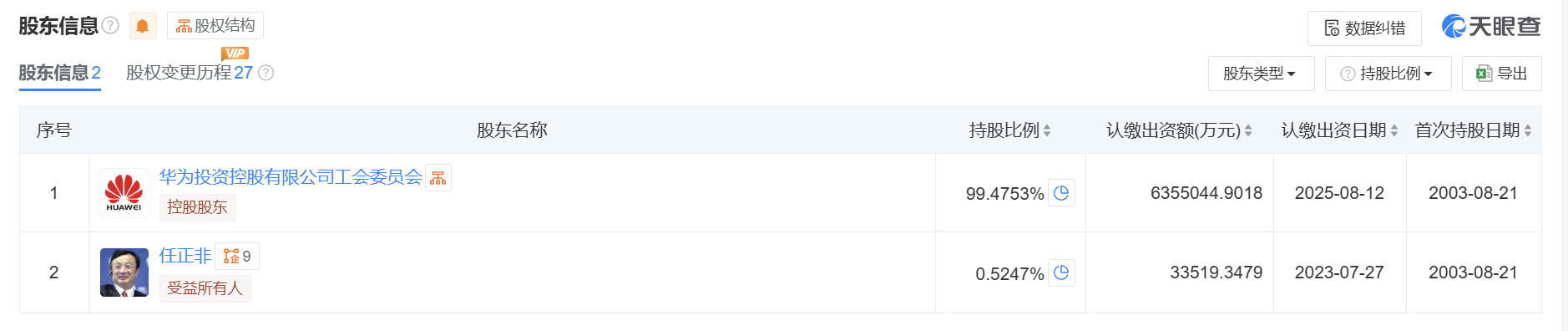Click 任正非 portrait photo
The height and width of the screenshot is (331, 1568).
[x=124, y=272]
